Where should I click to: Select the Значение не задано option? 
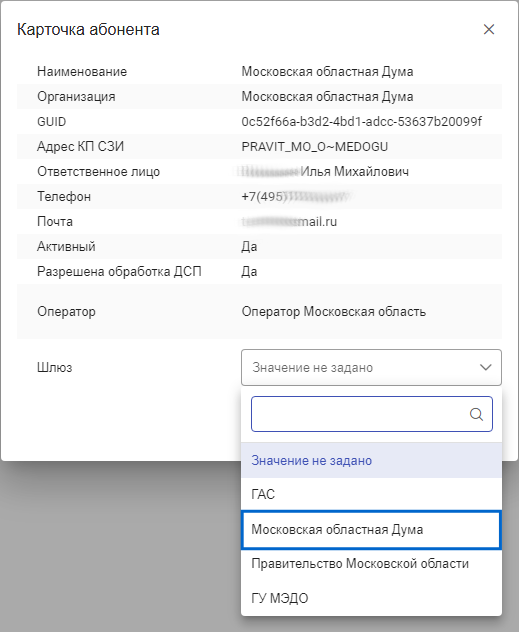tap(371, 460)
